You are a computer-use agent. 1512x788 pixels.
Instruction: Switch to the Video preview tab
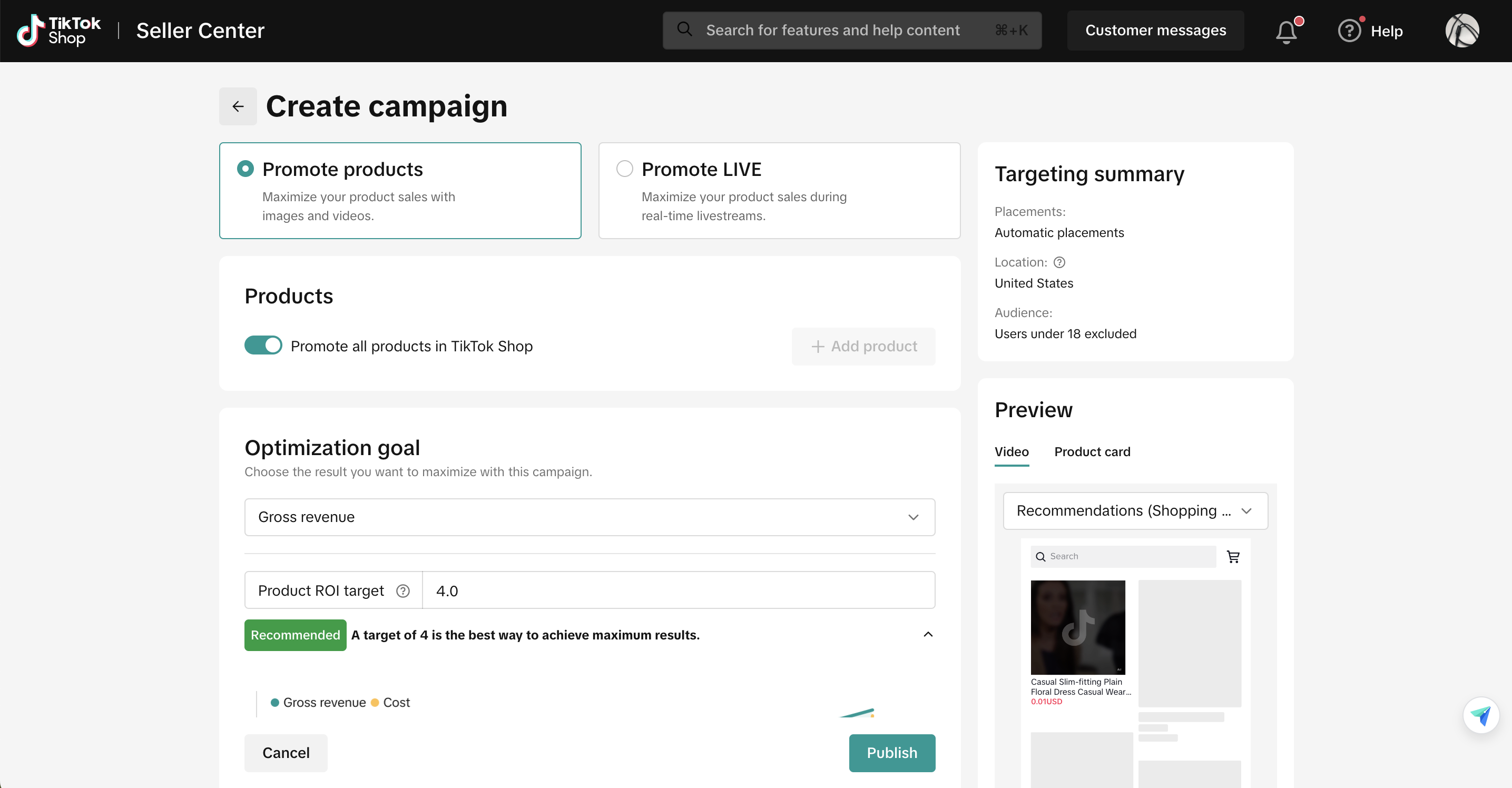click(1012, 452)
